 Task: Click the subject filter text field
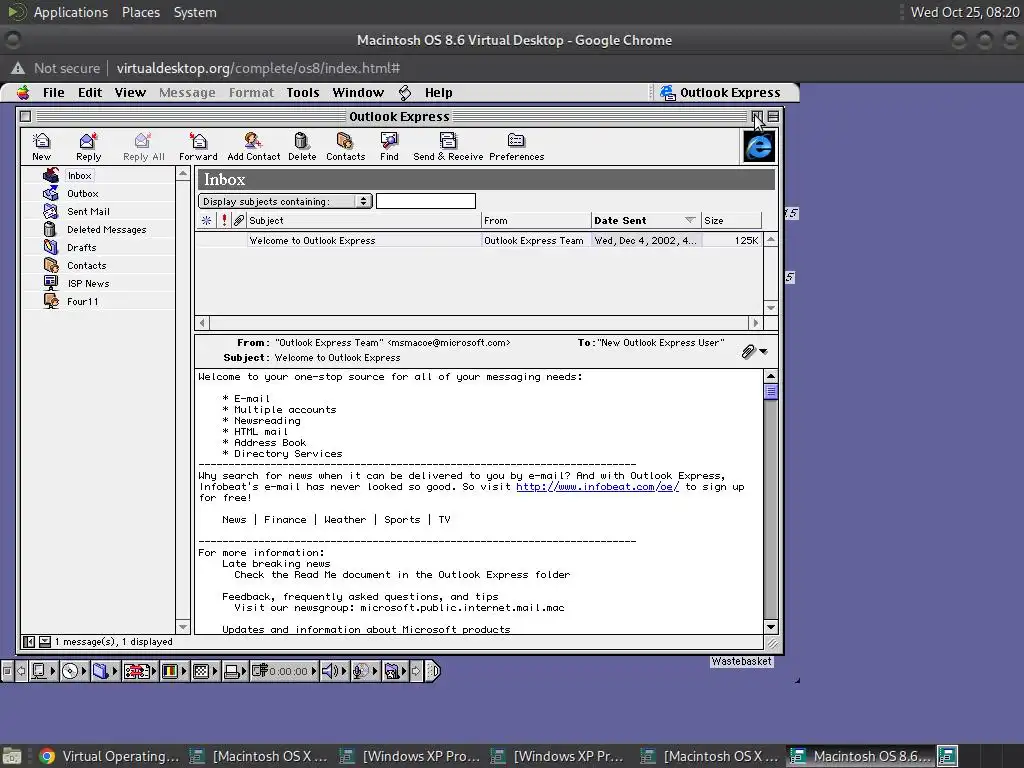coord(426,201)
